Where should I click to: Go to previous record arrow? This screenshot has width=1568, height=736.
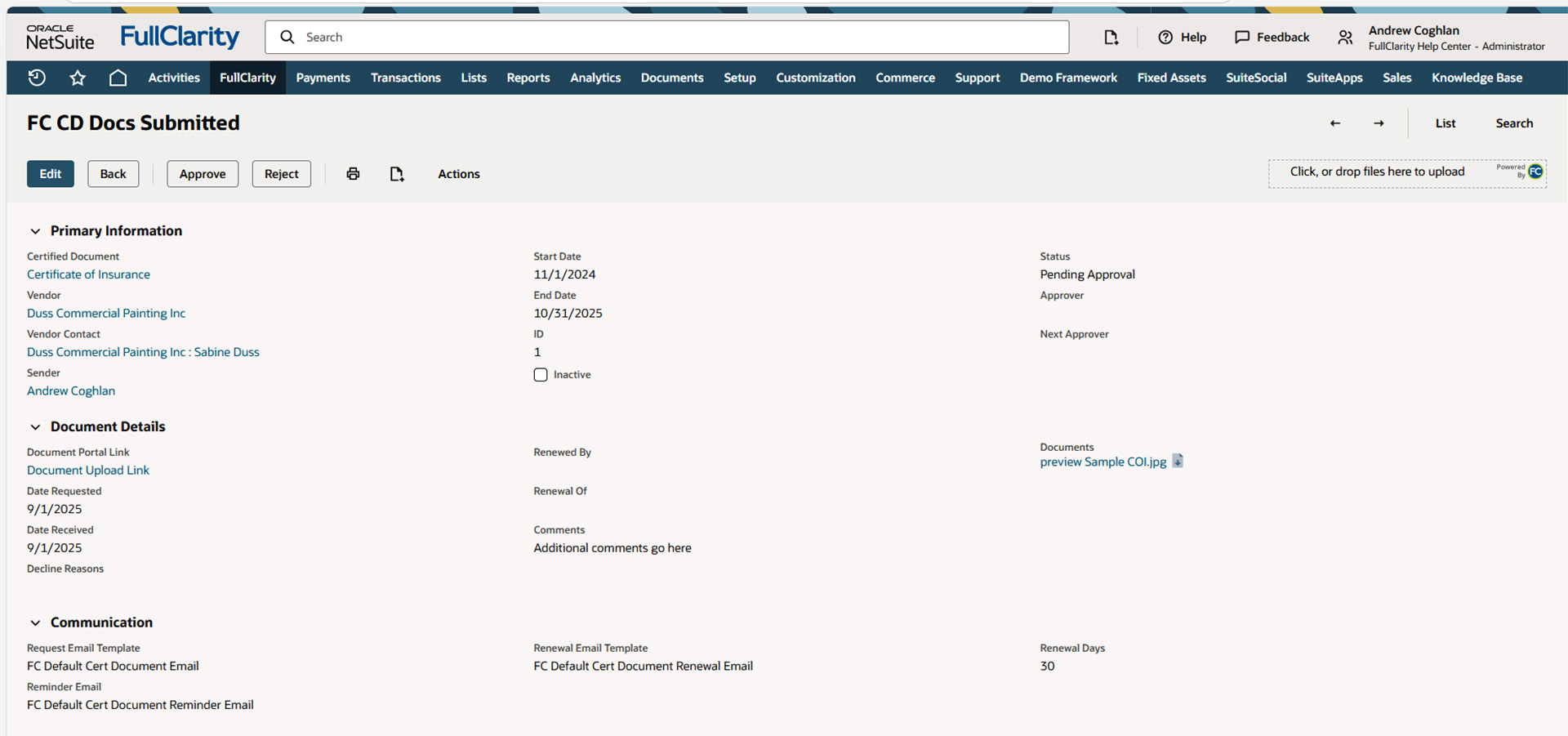coord(1335,123)
